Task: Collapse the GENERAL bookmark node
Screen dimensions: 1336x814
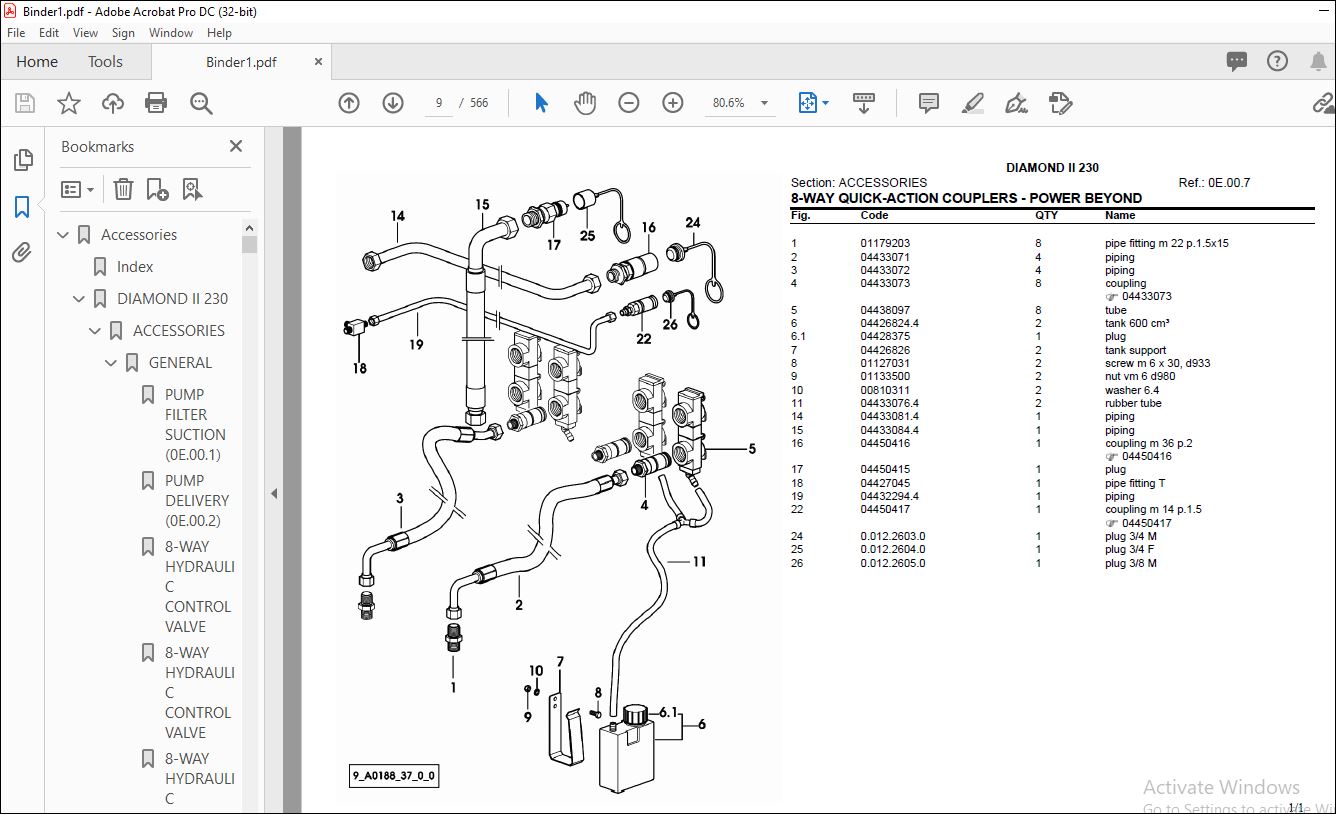Action: pyautogui.click(x=111, y=363)
